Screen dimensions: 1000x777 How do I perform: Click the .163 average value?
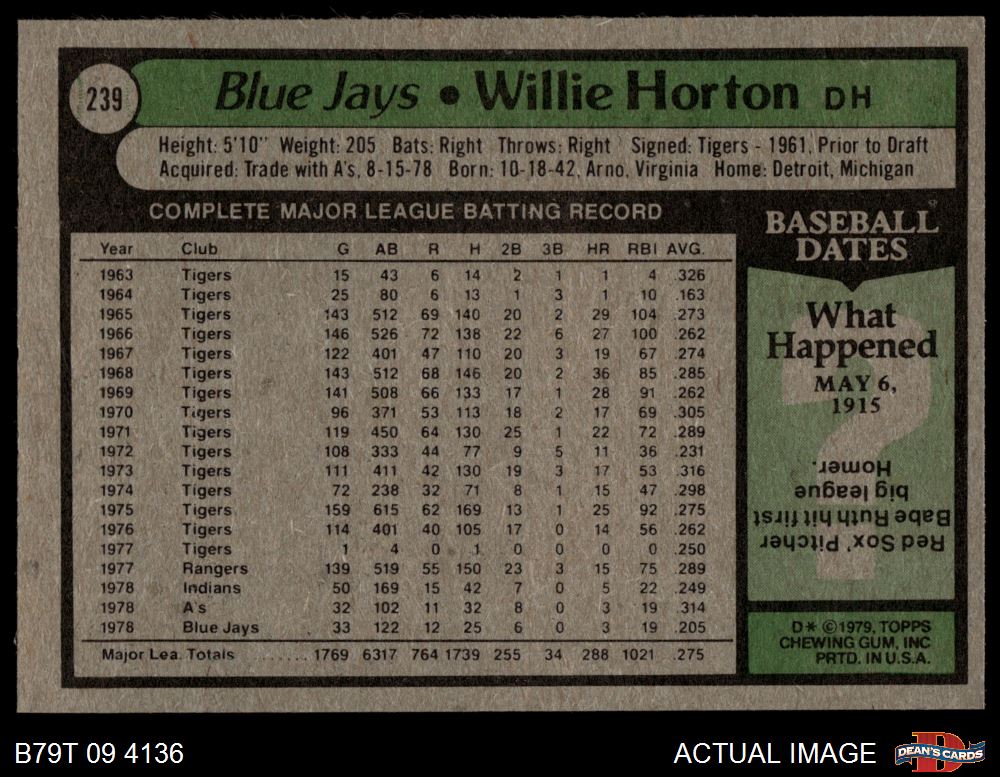coord(689,295)
